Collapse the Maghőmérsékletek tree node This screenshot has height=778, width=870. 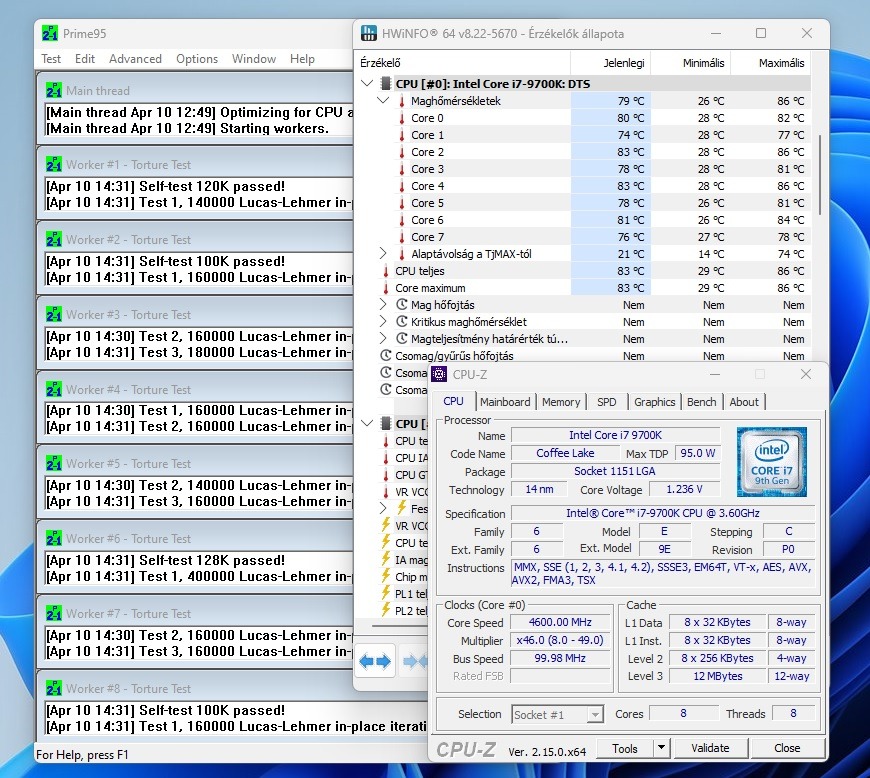coord(383,101)
